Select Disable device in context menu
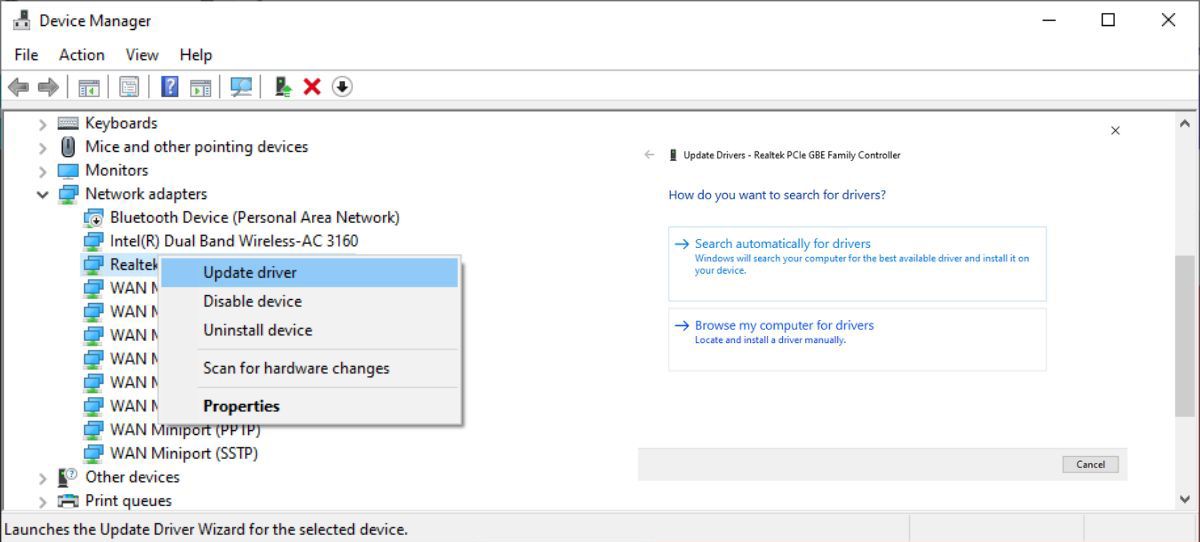 252,301
